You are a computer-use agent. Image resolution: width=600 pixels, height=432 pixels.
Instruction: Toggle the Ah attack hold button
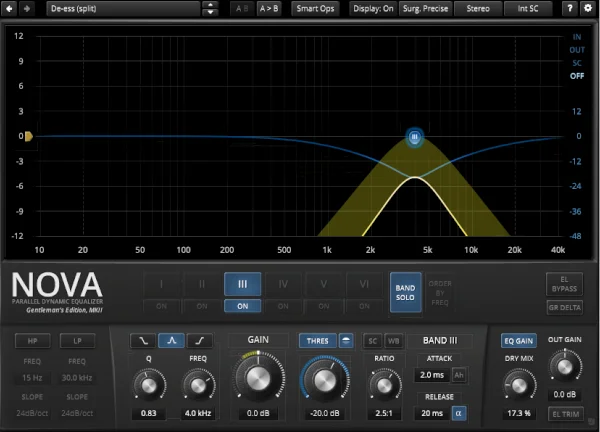pos(459,375)
